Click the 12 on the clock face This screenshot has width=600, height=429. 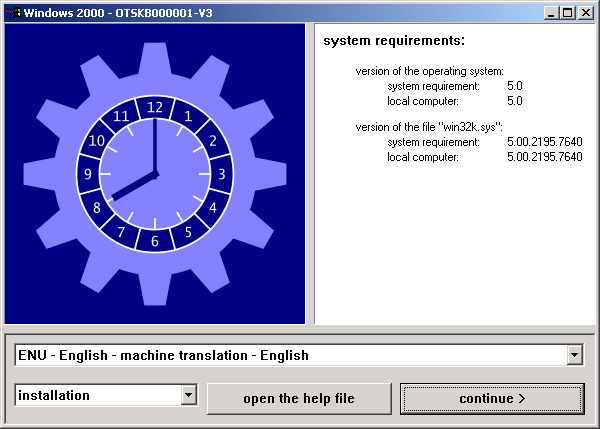point(155,107)
